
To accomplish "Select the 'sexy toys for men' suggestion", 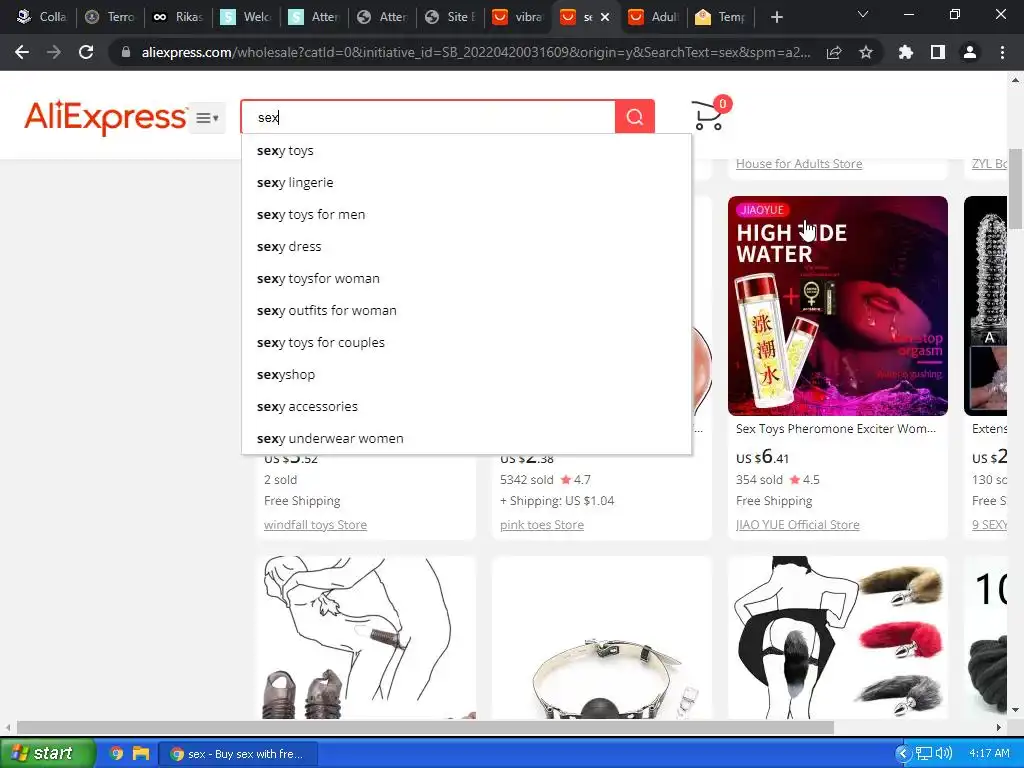I will (x=466, y=214).
